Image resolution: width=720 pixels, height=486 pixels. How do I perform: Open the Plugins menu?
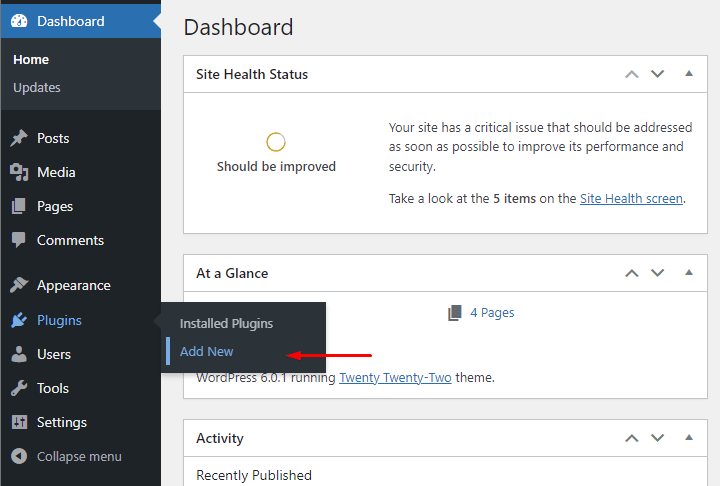(x=81, y=320)
